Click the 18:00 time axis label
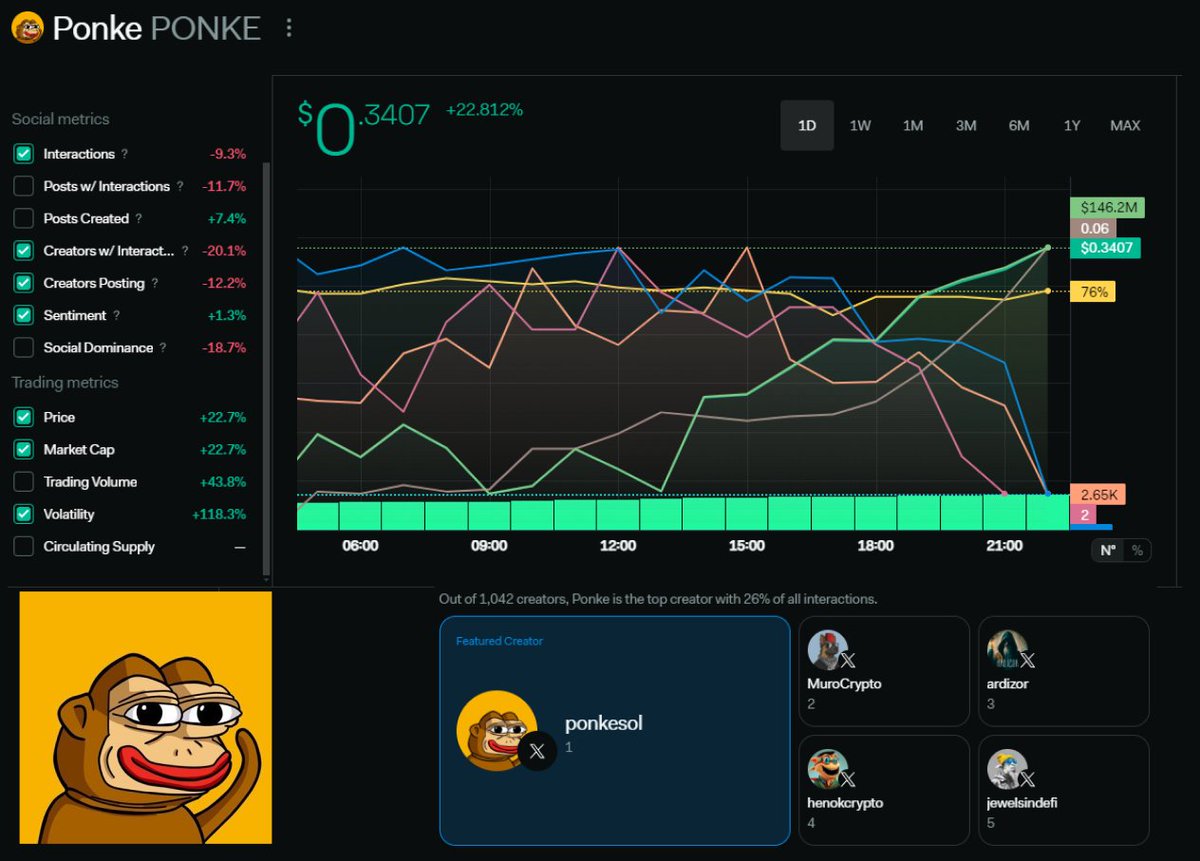The width and height of the screenshot is (1200, 861). [875, 545]
